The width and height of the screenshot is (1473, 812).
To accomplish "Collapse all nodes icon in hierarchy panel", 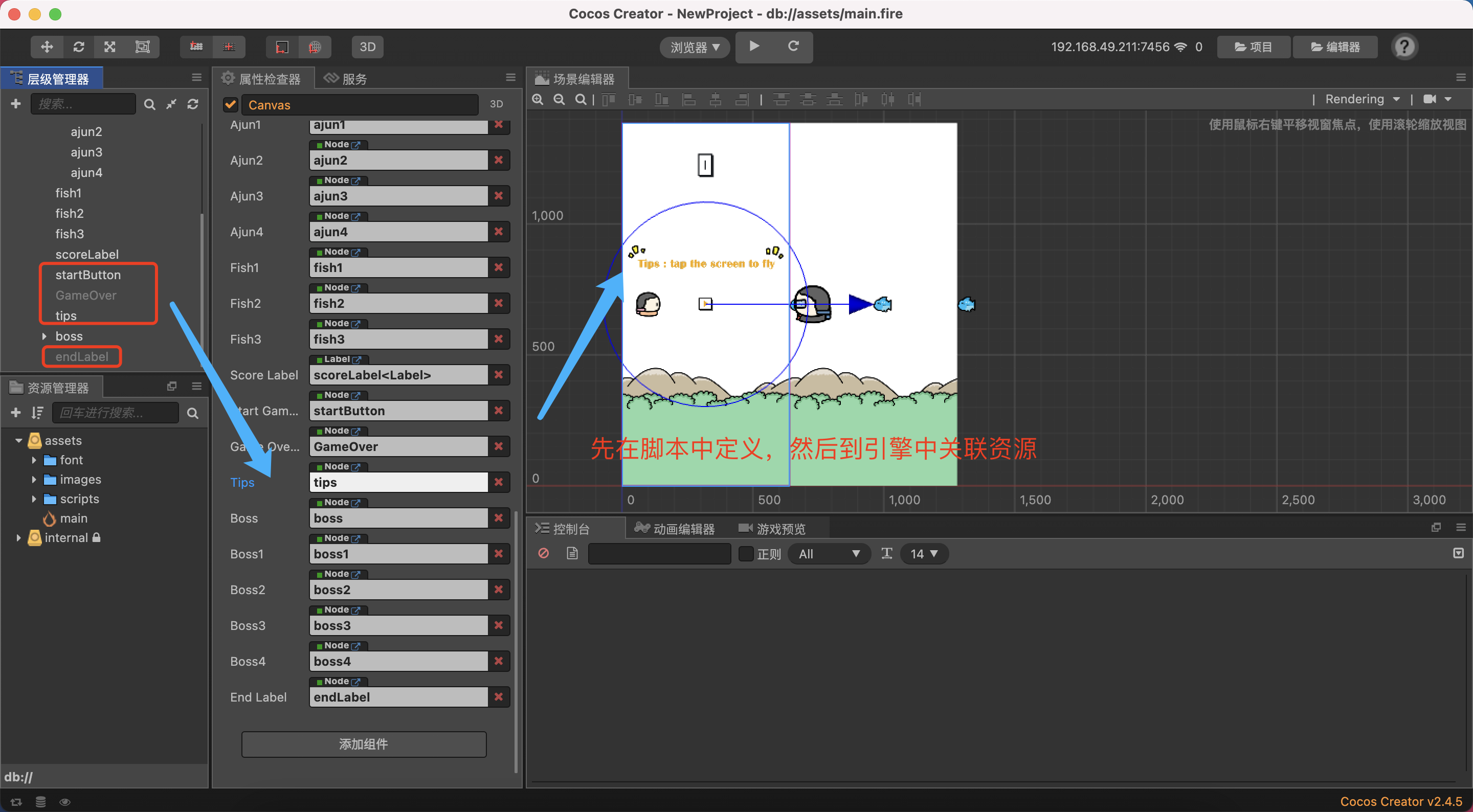I will click(171, 104).
